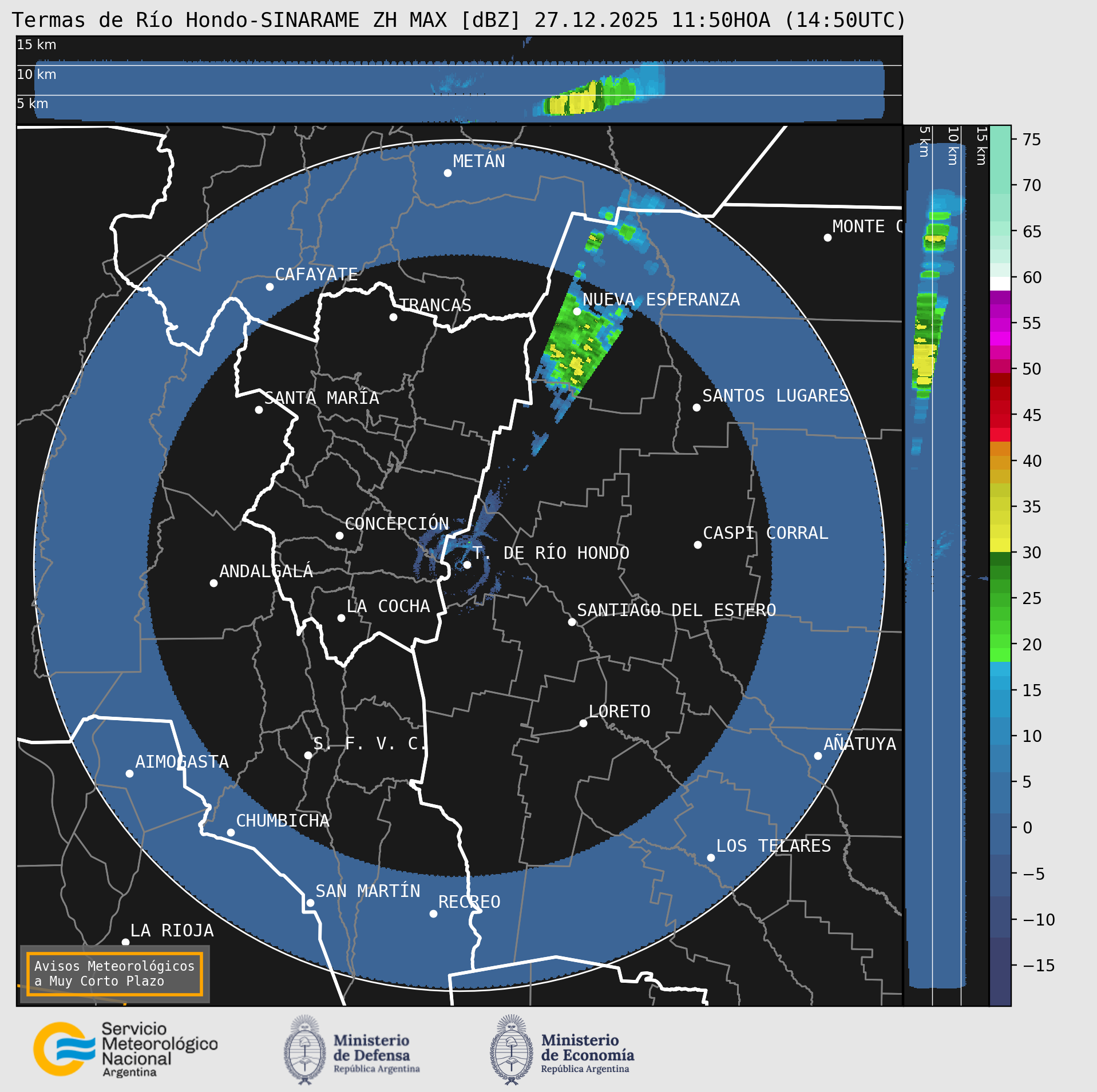The height and width of the screenshot is (1092, 1097).
Task: Click the CHUMBICHA city marker dot
Action: (231, 832)
